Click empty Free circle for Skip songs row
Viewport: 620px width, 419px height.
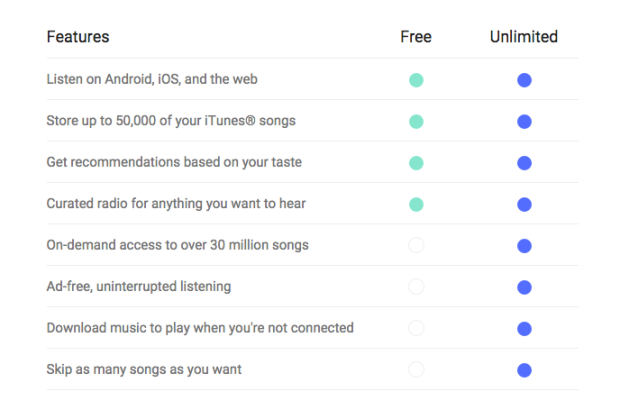click(x=416, y=370)
